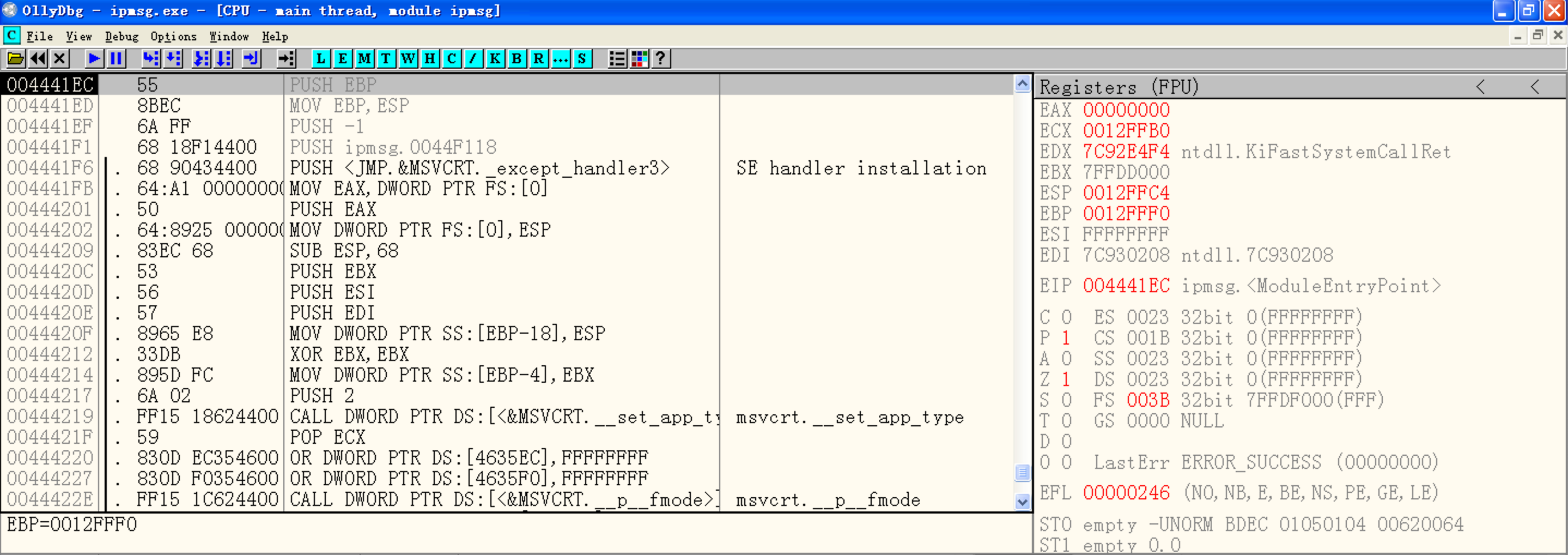Viewport: 1568px width, 555px height.
Task: Open the Help menu
Action: (275, 37)
